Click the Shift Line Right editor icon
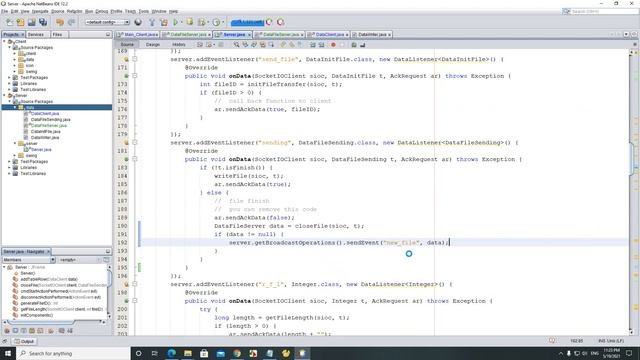 click(322, 44)
